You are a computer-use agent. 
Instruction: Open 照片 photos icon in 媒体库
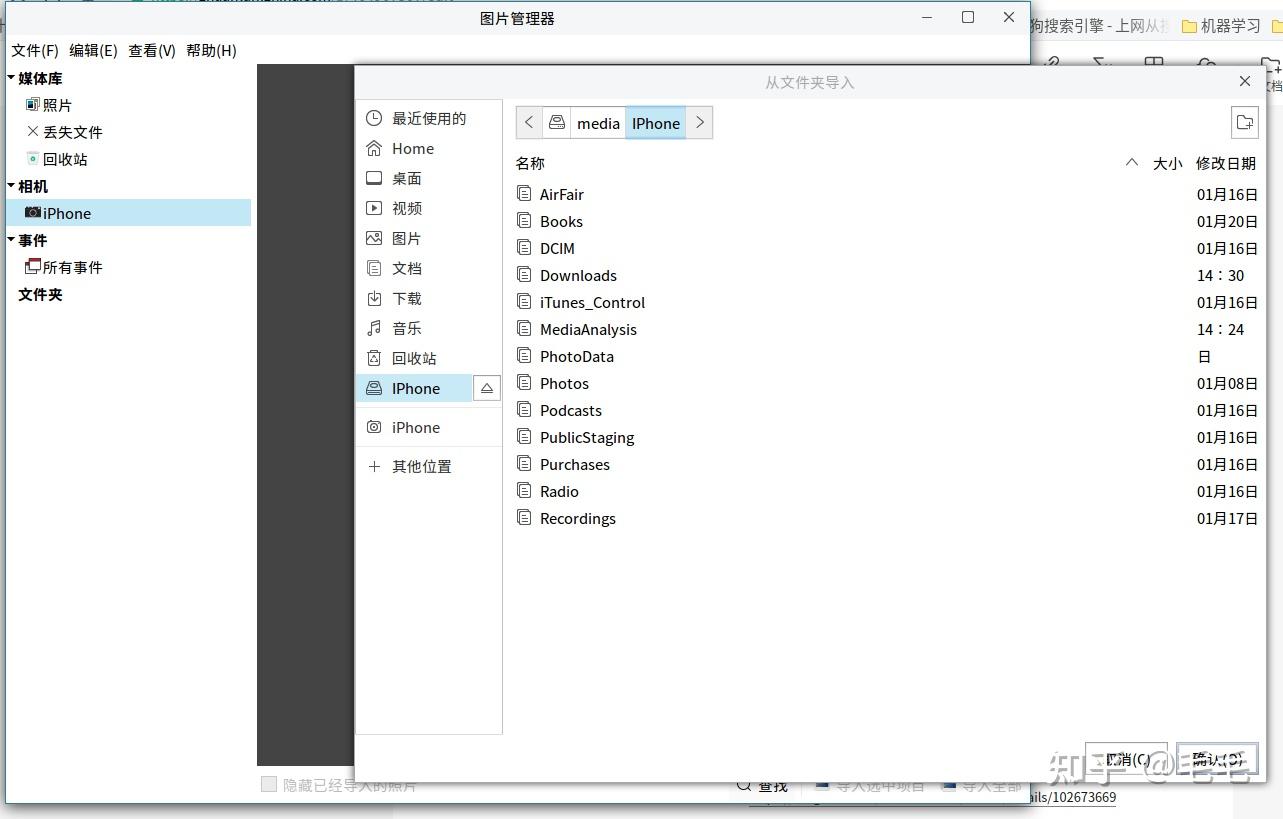coord(33,105)
